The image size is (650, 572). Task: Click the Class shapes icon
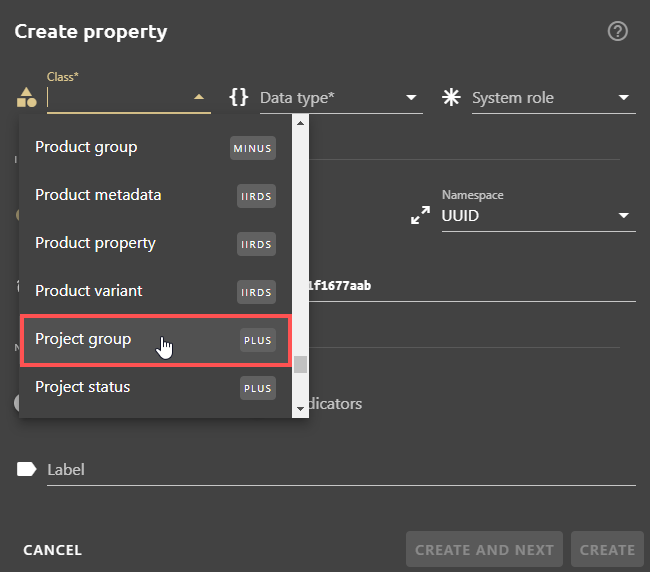pyautogui.click(x=27, y=97)
